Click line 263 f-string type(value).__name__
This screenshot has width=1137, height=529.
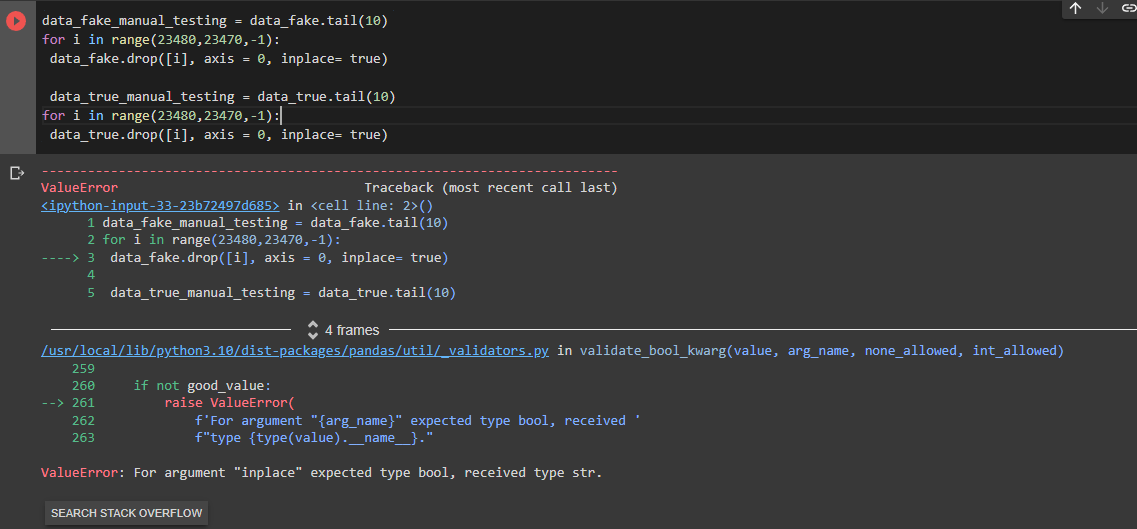click(x=314, y=438)
